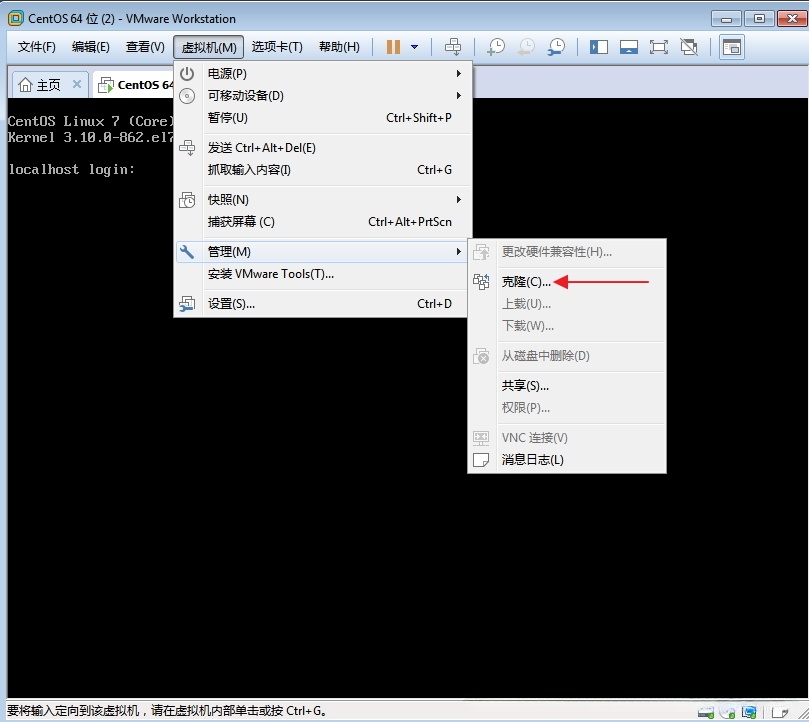This screenshot has height=722, width=809.
Task: Open the power options dropdown arrow beside the pause button
Action: [x=414, y=47]
